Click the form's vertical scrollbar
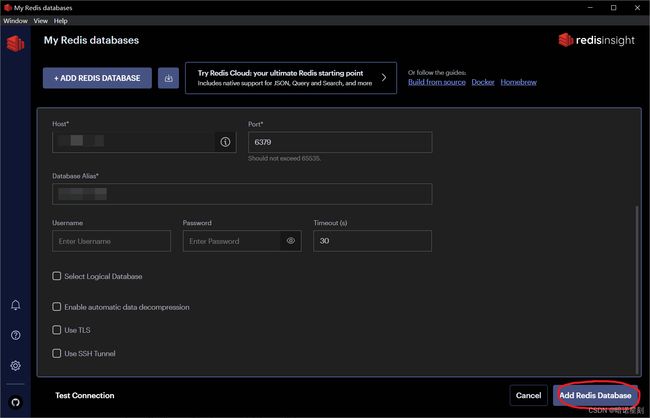650x418 pixels. pyautogui.click(x=637, y=289)
